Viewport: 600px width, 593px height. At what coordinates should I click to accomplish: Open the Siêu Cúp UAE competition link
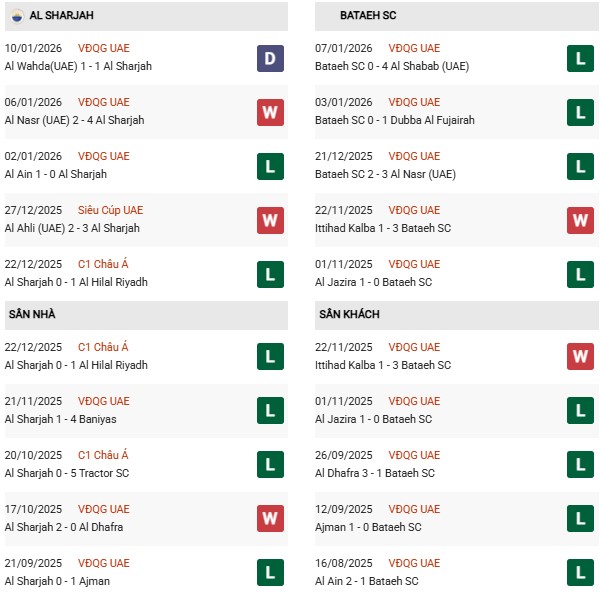tap(110, 210)
